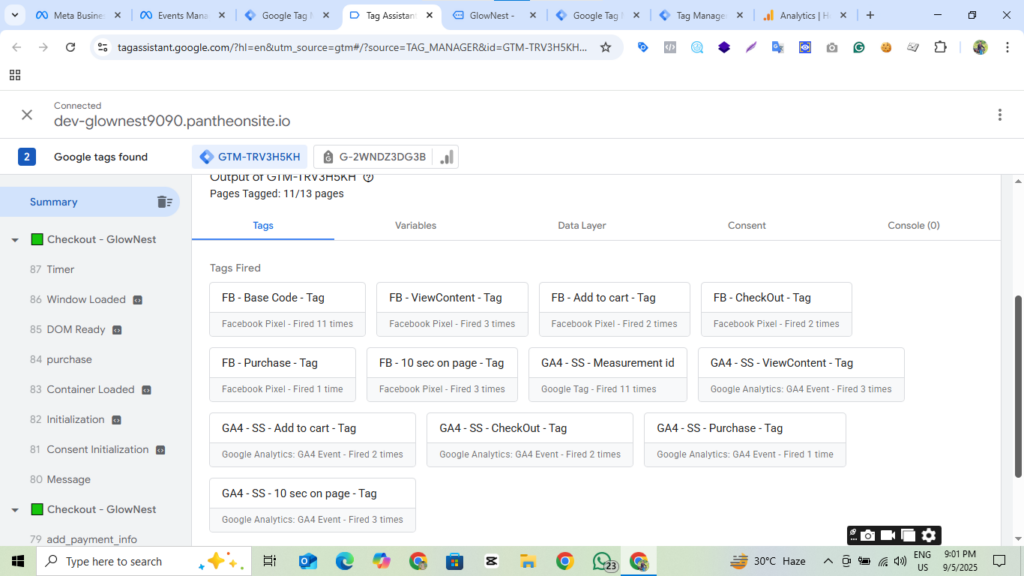
Task: Open the Chrome three-dot menu
Action: click(1007, 47)
